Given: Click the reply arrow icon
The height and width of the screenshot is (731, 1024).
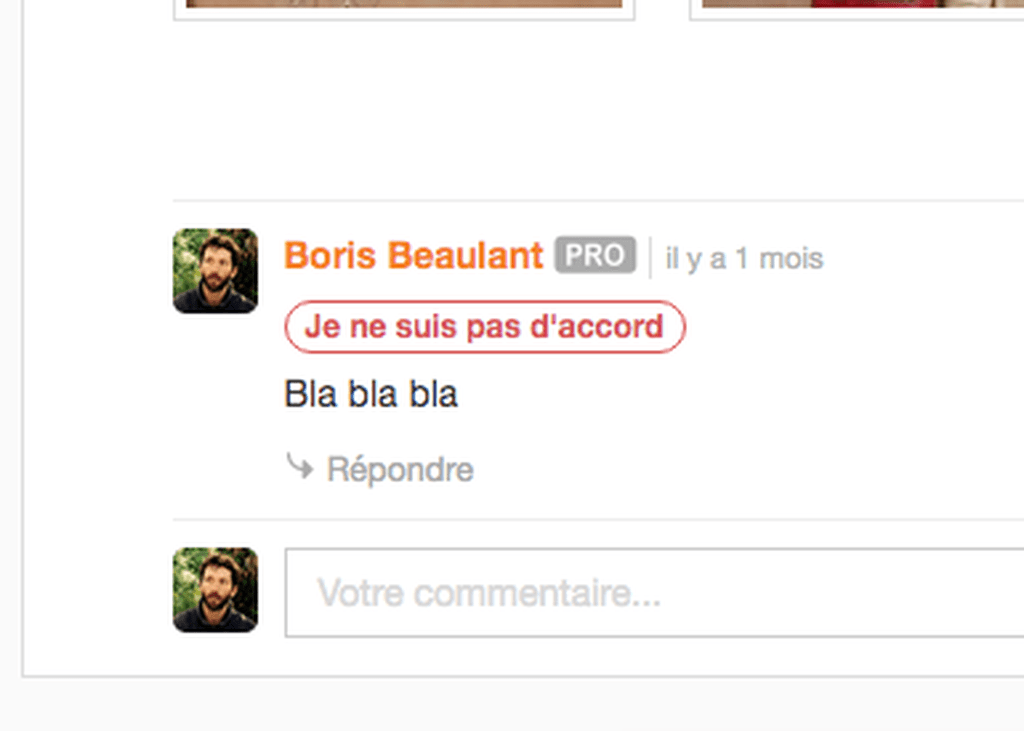Looking at the screenshot, I should point(300,466).
